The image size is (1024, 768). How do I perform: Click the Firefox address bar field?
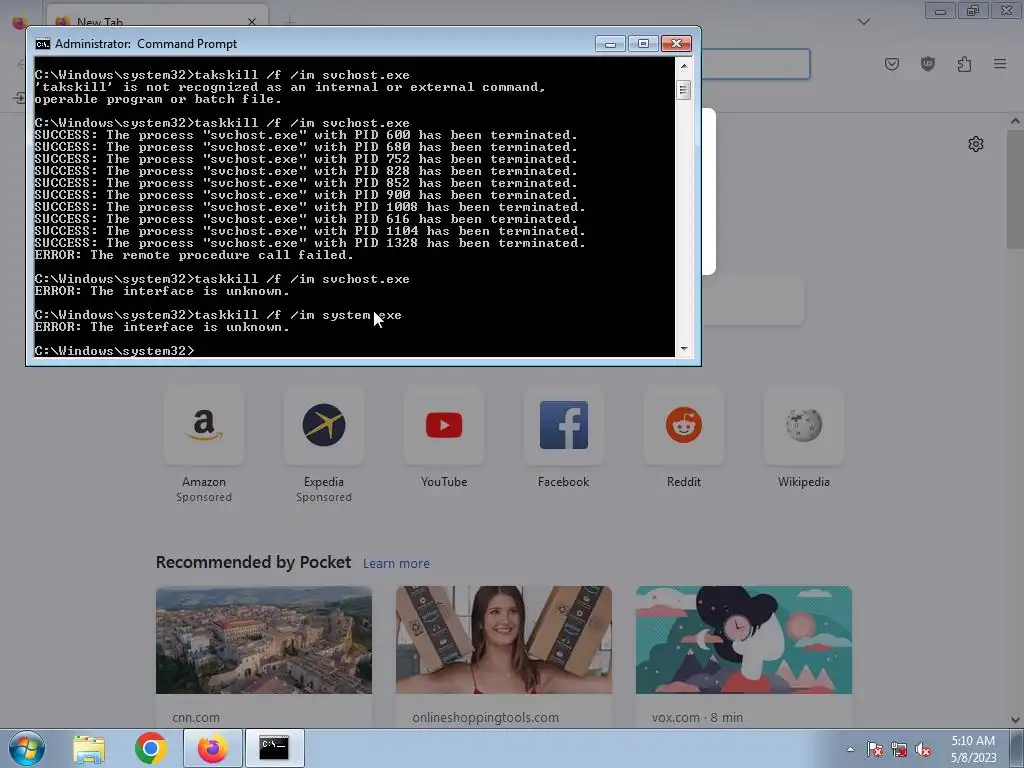pos(756,64)
